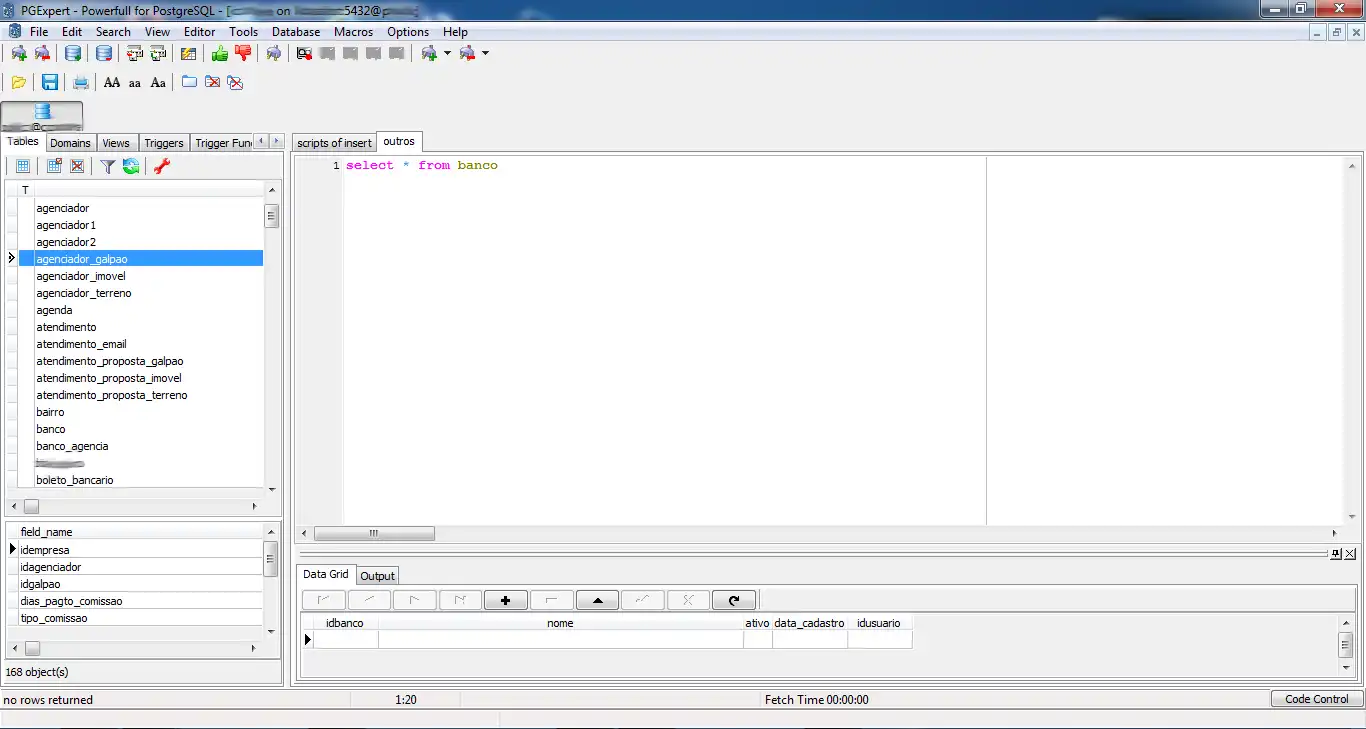1366x729 pixels.
Task: Open a file with the yellow folder icon
Action: 19,82
